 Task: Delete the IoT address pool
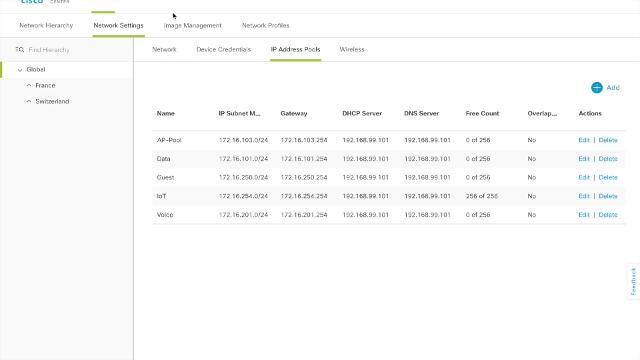(608, 196)
